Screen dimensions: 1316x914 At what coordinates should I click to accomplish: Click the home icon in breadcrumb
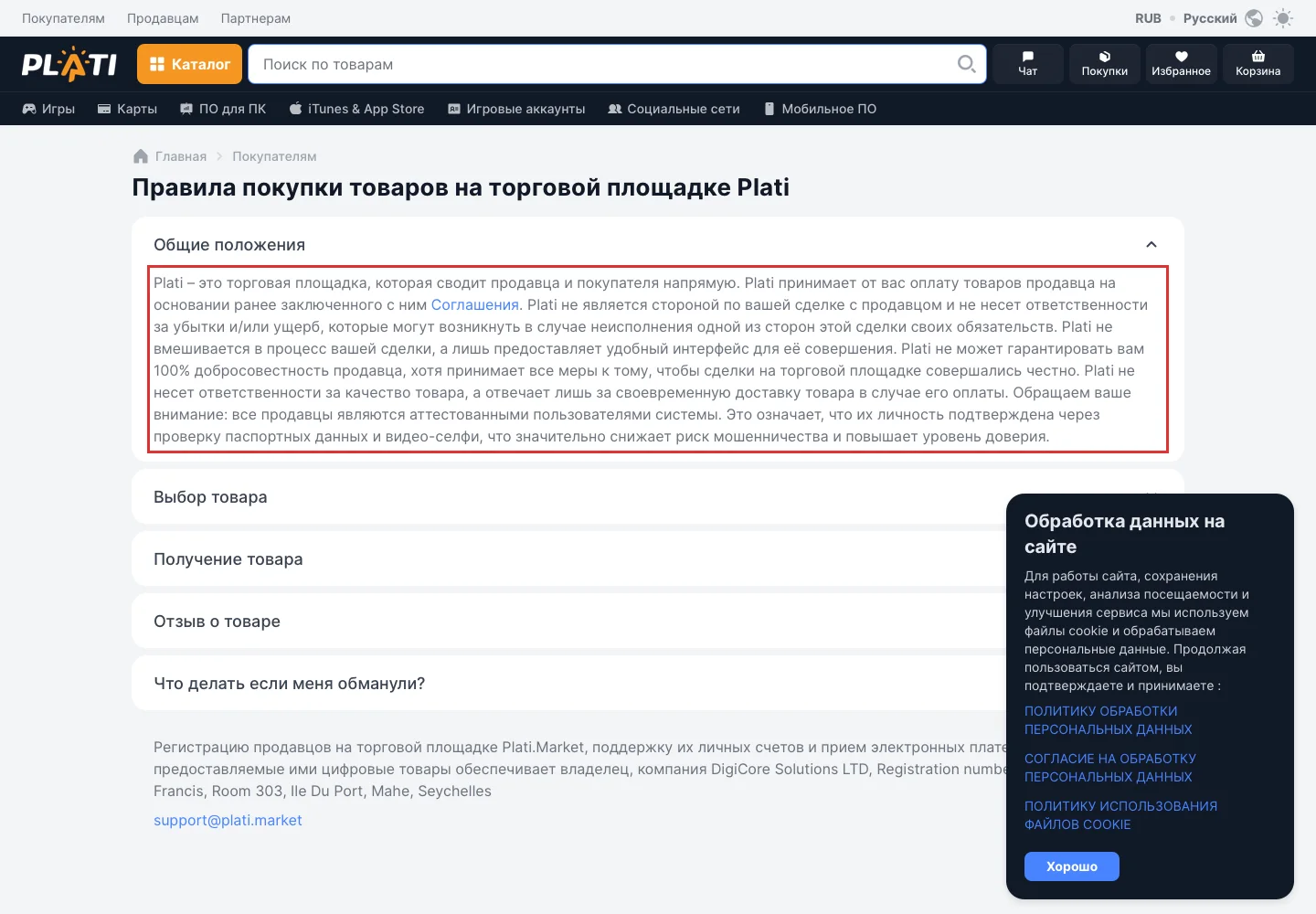(141, 156)
